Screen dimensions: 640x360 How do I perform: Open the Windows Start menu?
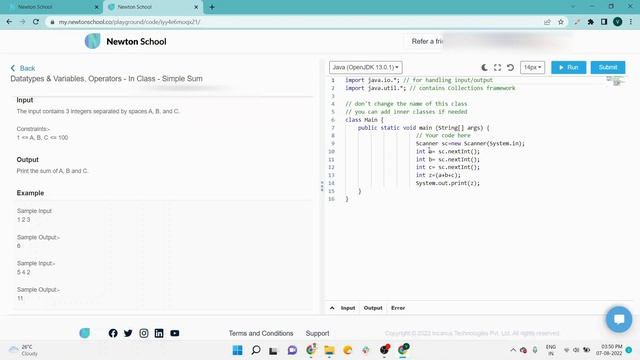point(237,350)
